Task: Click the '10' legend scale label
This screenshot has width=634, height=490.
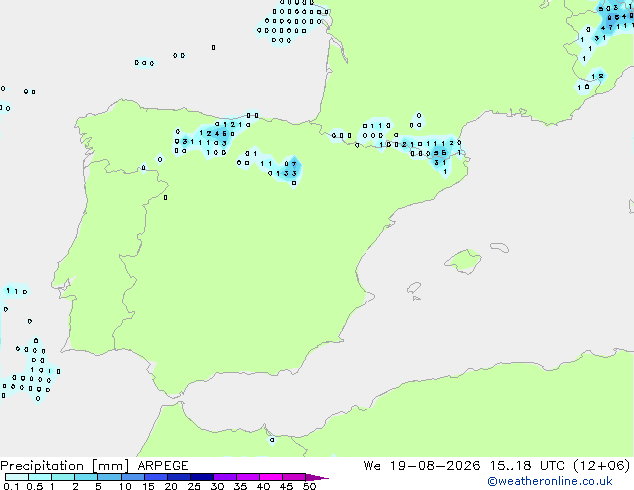Action: point(125,486)
